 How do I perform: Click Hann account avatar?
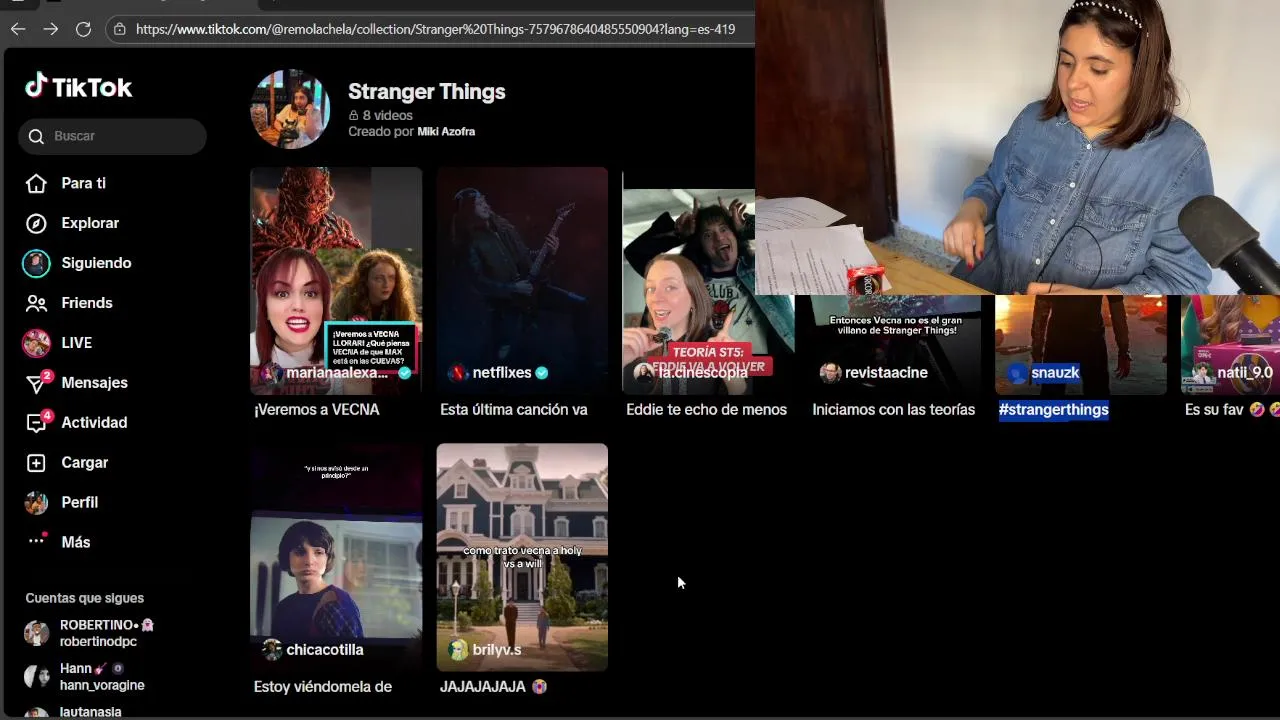pos(37,677)
